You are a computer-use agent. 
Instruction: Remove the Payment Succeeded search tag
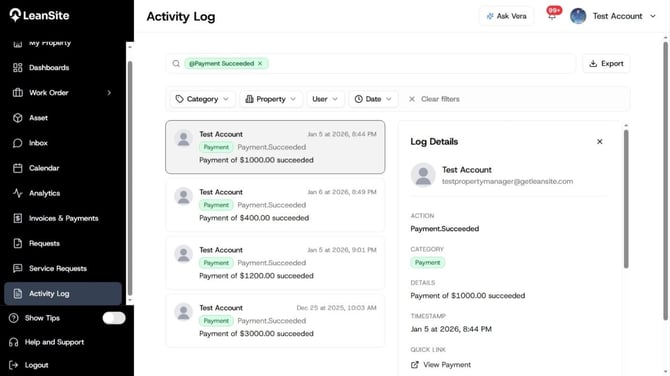tap(260, 64)
